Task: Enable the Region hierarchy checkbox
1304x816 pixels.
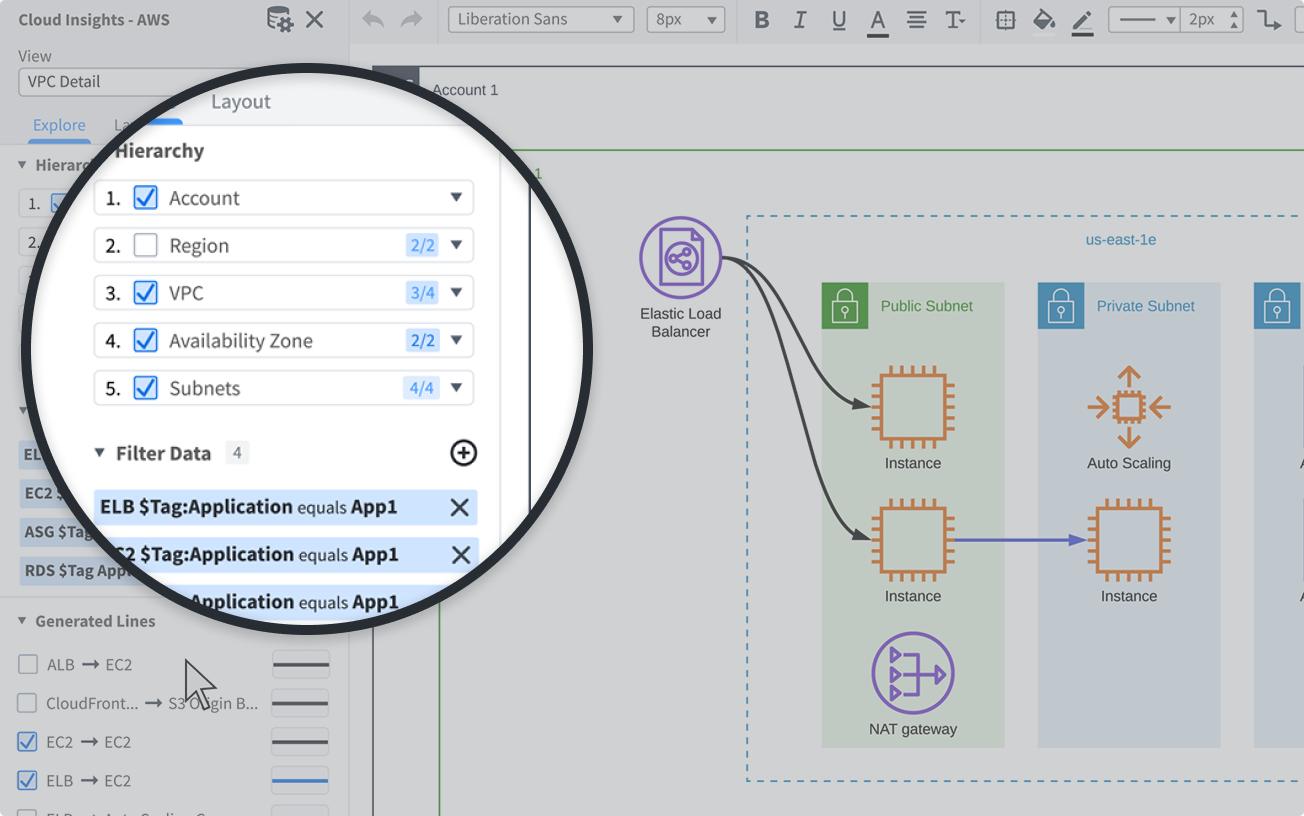Action: (146, 245)
